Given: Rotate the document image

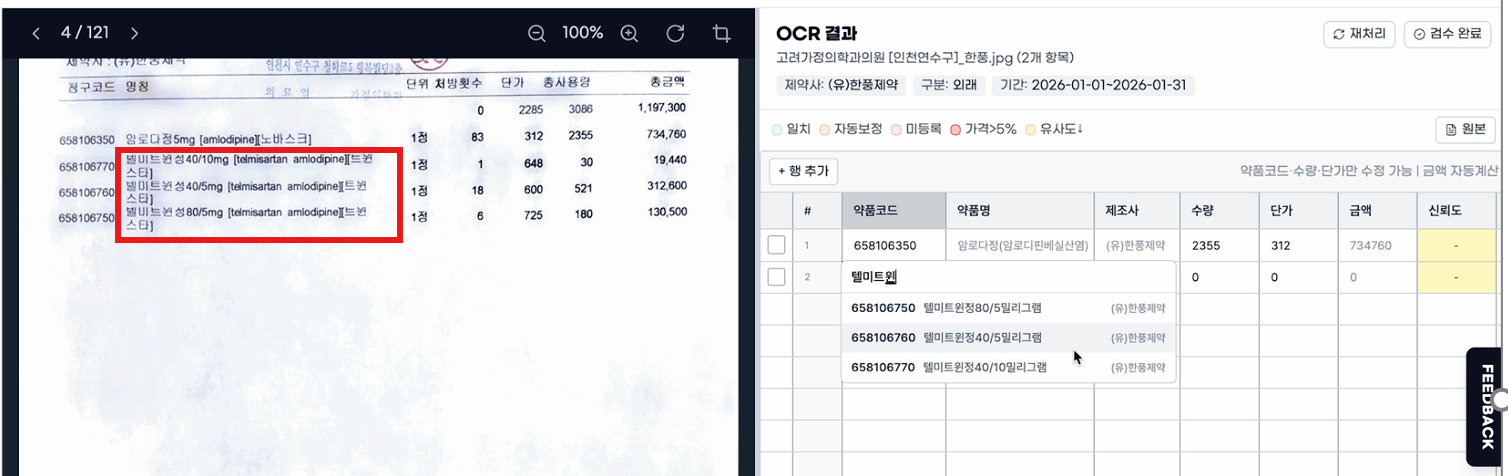Looking at the screenshot, I should [675, 33].
